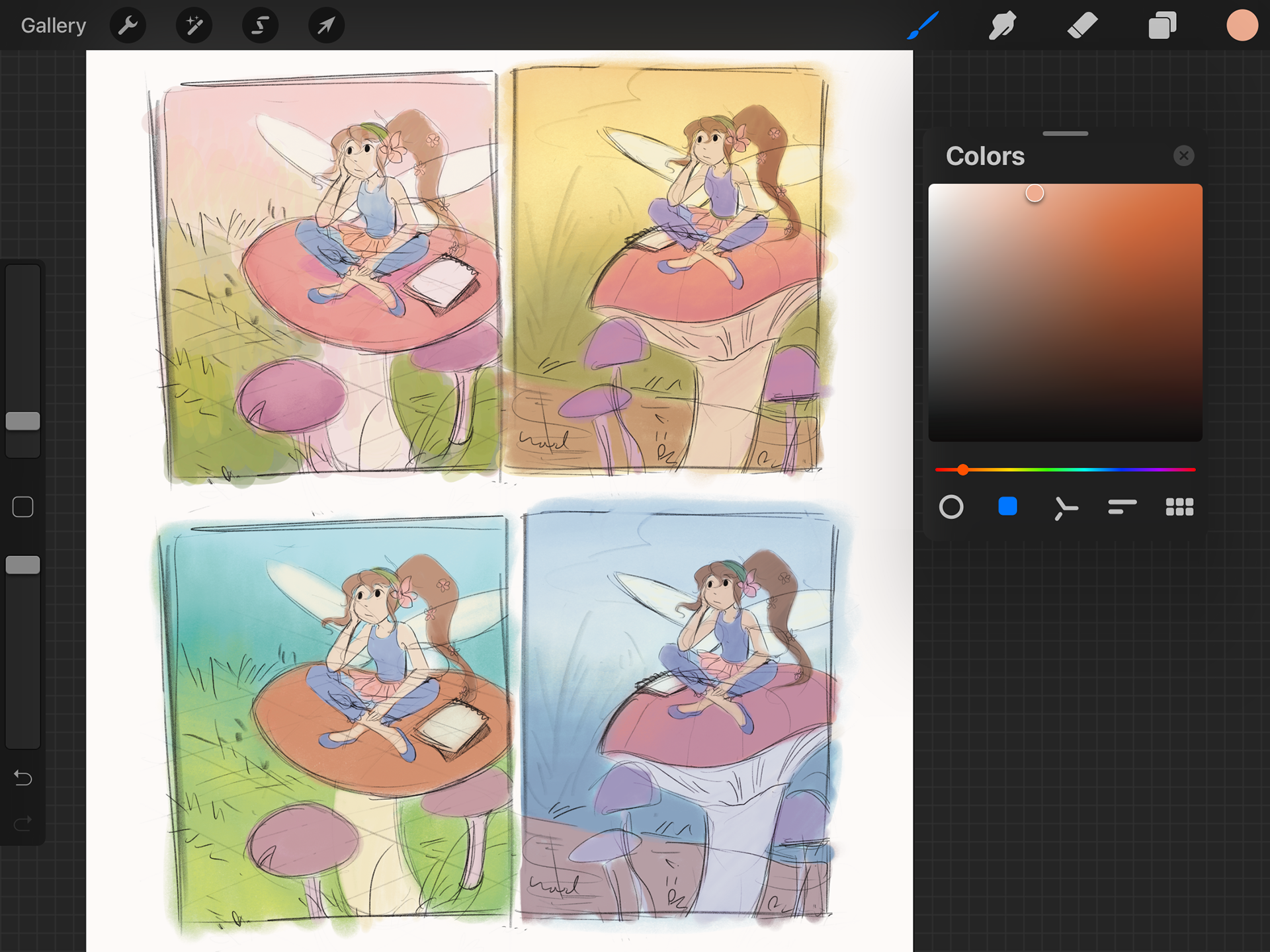Select the Smudge tool
This screenshot has width=1270, height=952.
[x=1002, y=26]
